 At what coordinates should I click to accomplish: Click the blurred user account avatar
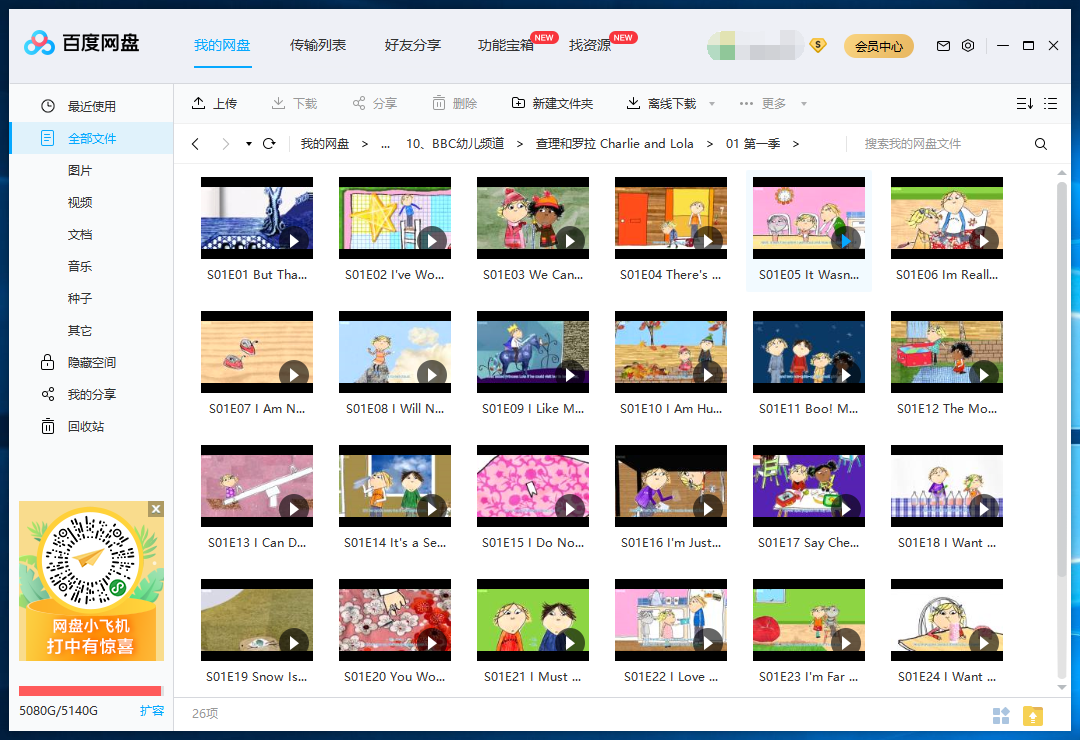[x=756, y=45]
